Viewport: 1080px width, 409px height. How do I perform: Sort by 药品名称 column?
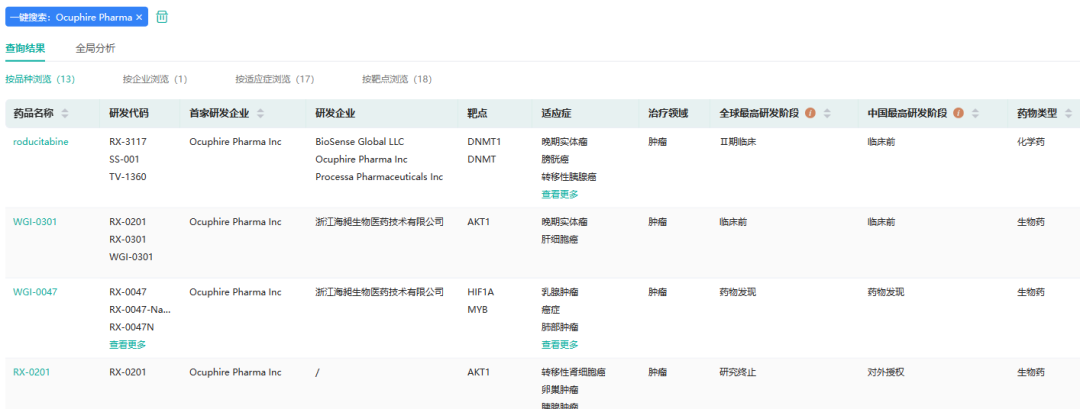pos(65,114)
